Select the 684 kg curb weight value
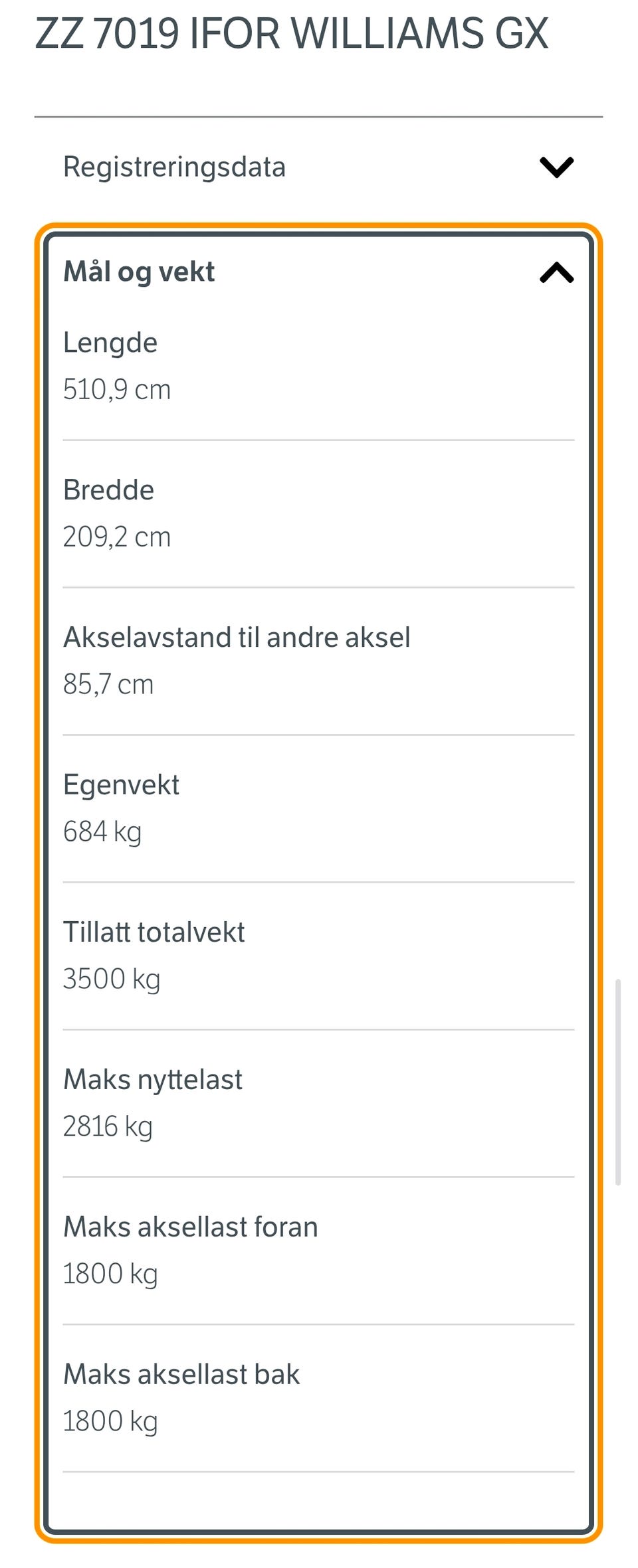 pyautogui.click(x=102, y=831)
